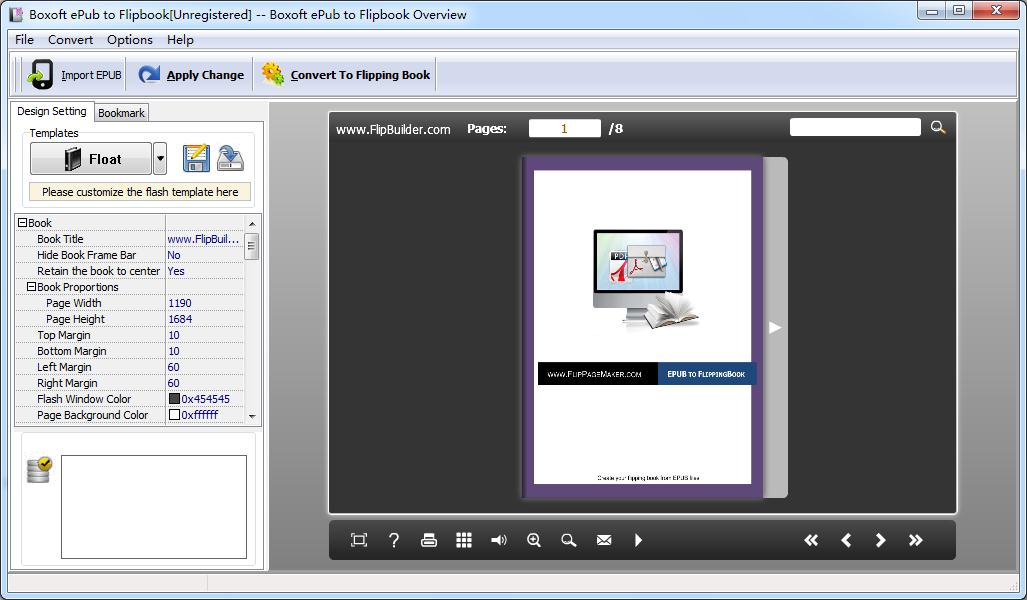Click the page number input field
The height and width of the screenshot is (600, 1027).
pyautogui.click(x=564, y=128)
